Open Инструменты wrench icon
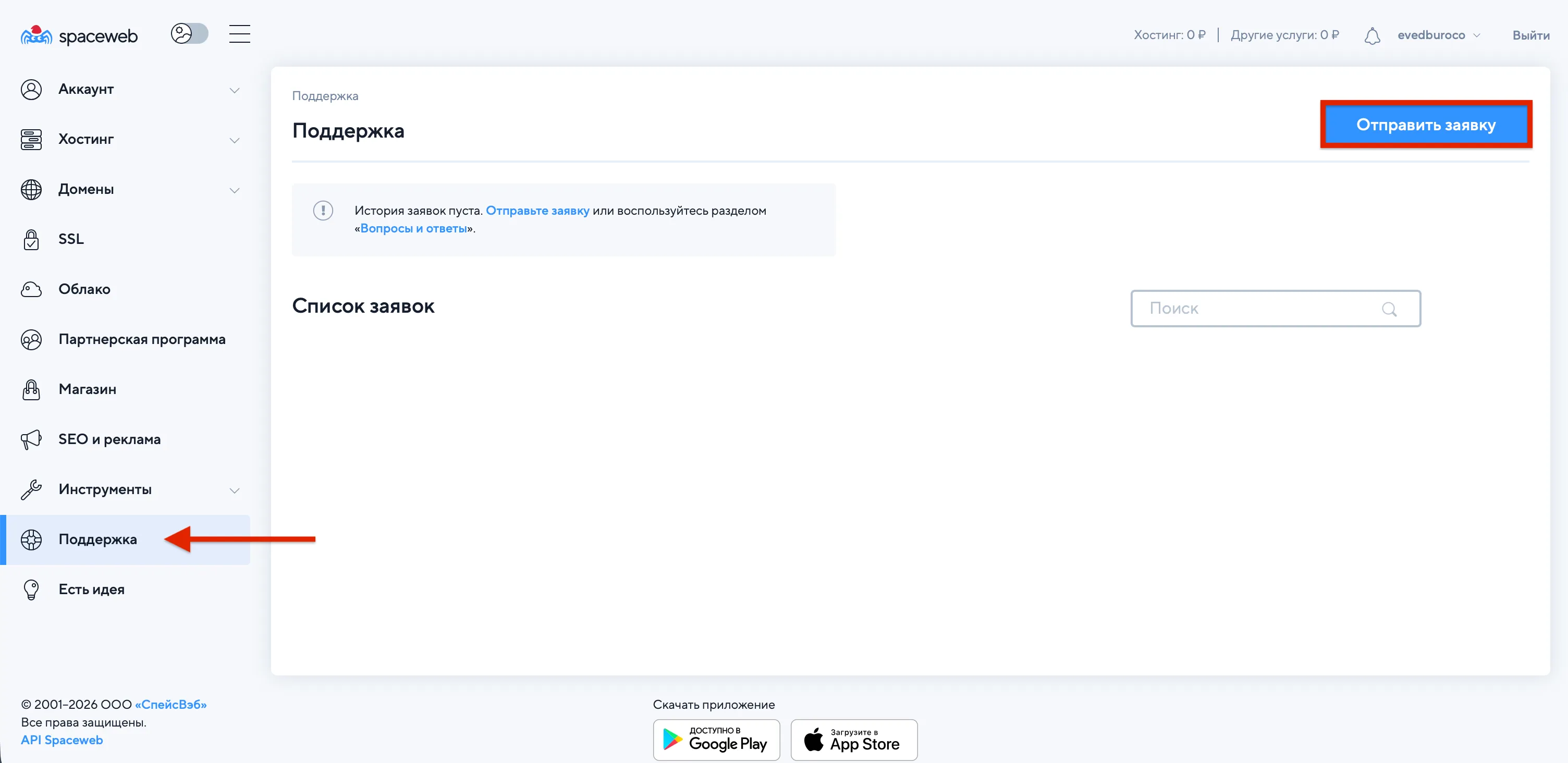1568x763 pixels. [31, 489]
